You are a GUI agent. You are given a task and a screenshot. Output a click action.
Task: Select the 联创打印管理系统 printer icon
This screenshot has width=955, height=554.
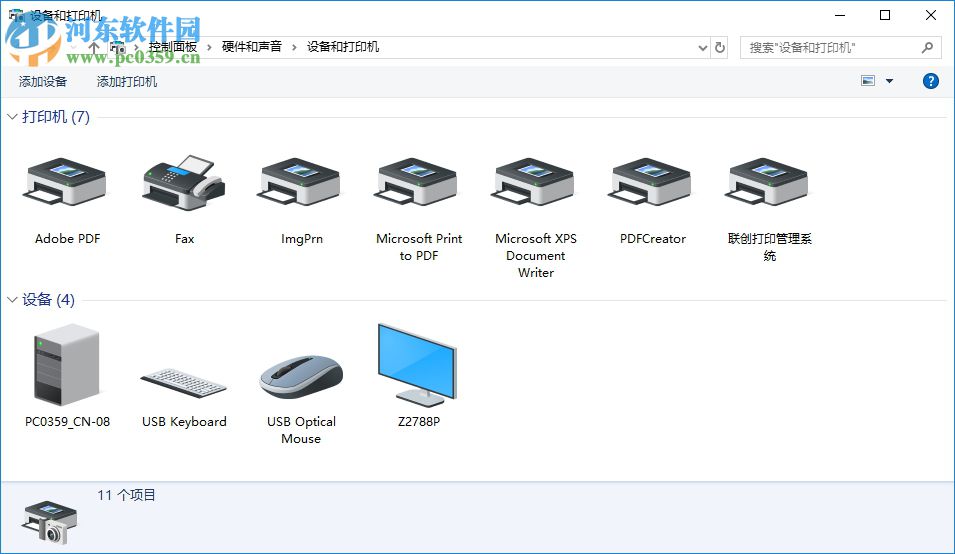768,183
